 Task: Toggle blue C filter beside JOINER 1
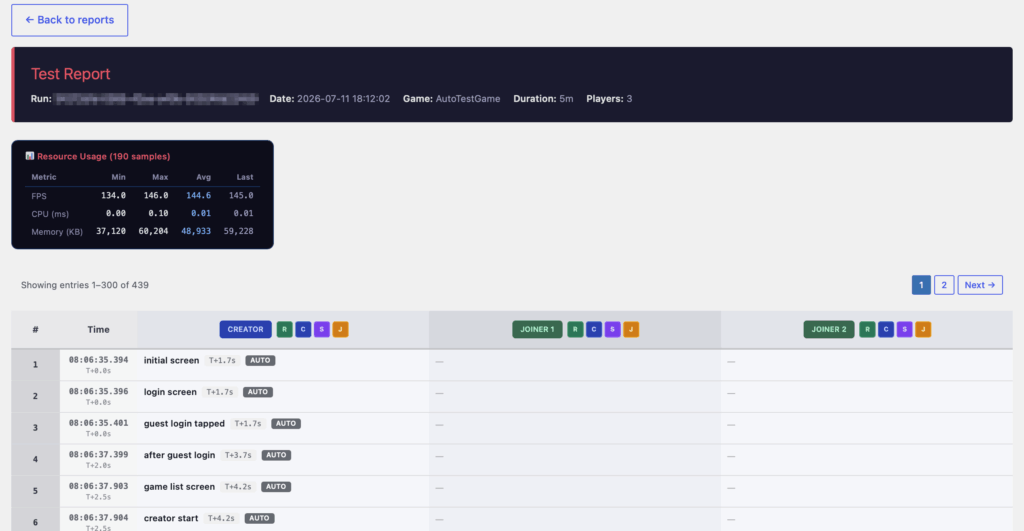tap(594, 329)
